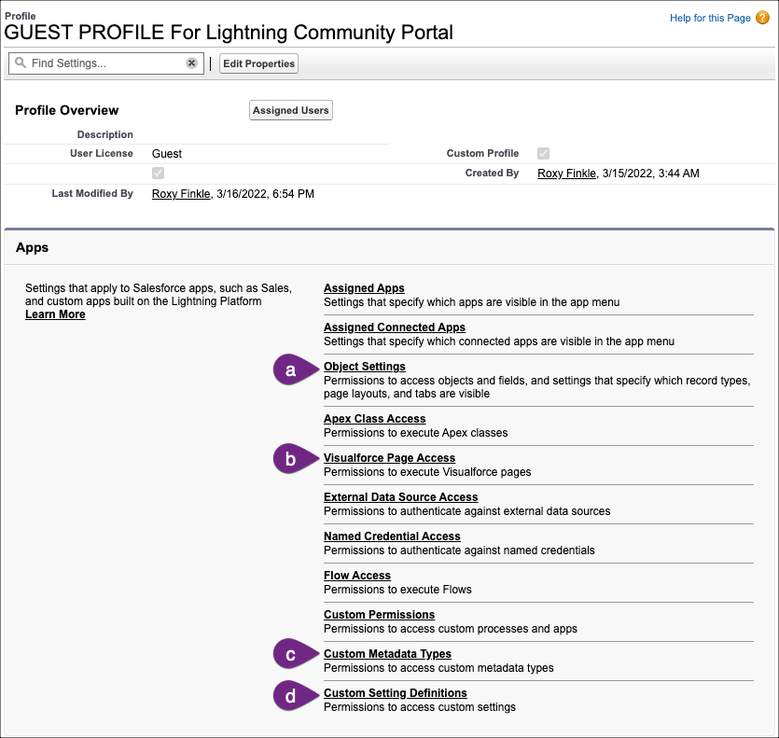The width and height of the screenshot is (779, 738).
Task: Open Roxy Finkle's Created By link
Action: [x=566, y=174]
